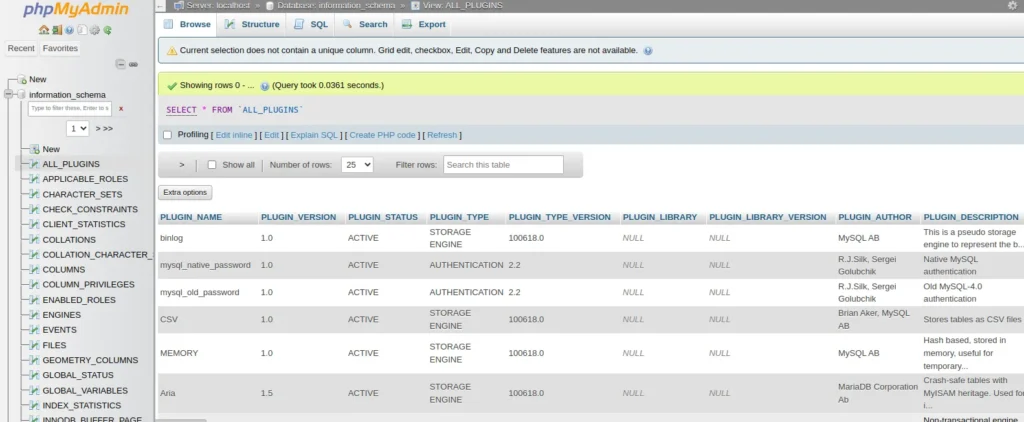
Task: Open the SQL tab
Action: click(311, 24)
